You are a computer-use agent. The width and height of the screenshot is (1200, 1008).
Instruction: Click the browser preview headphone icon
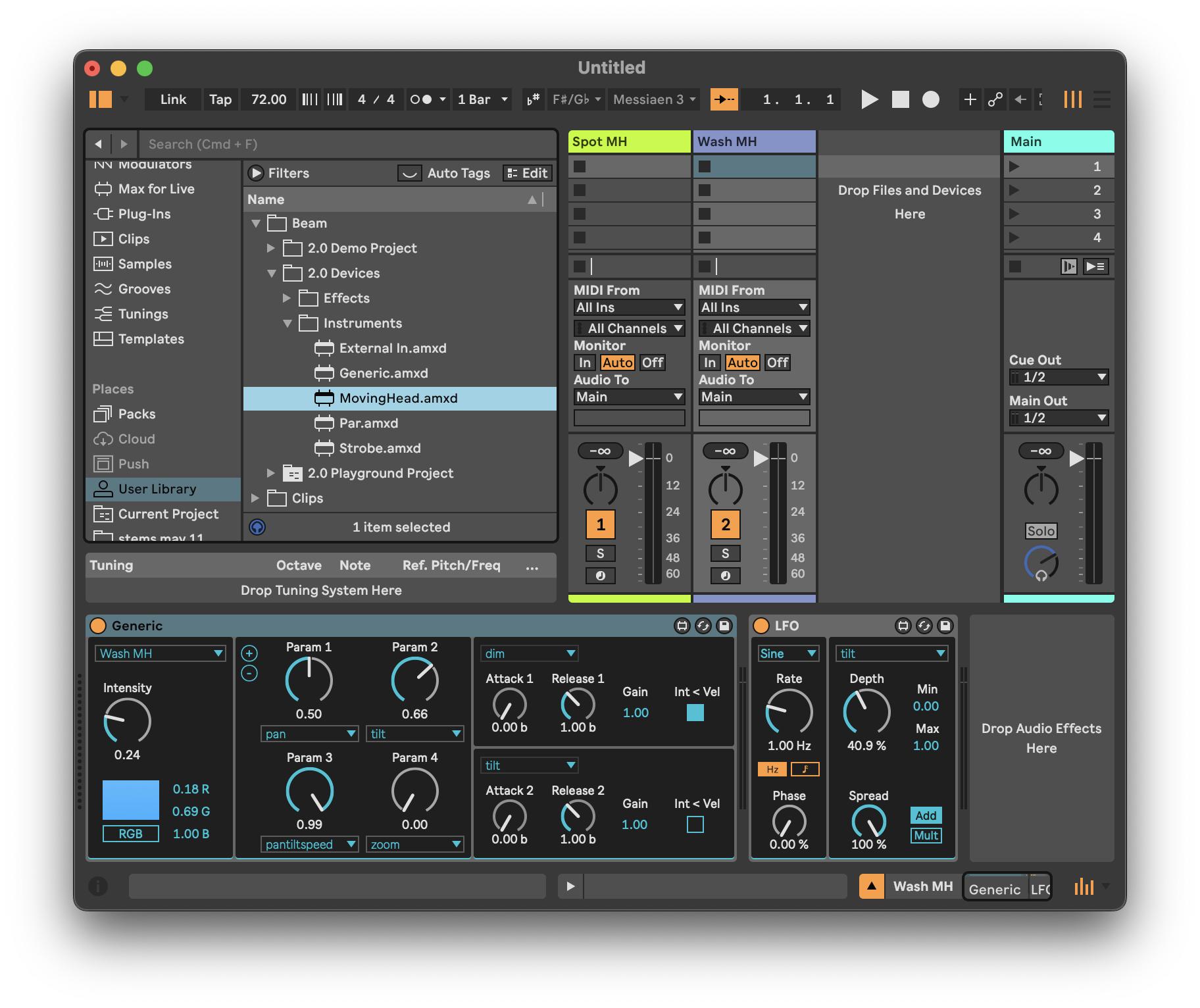point(257,527)
